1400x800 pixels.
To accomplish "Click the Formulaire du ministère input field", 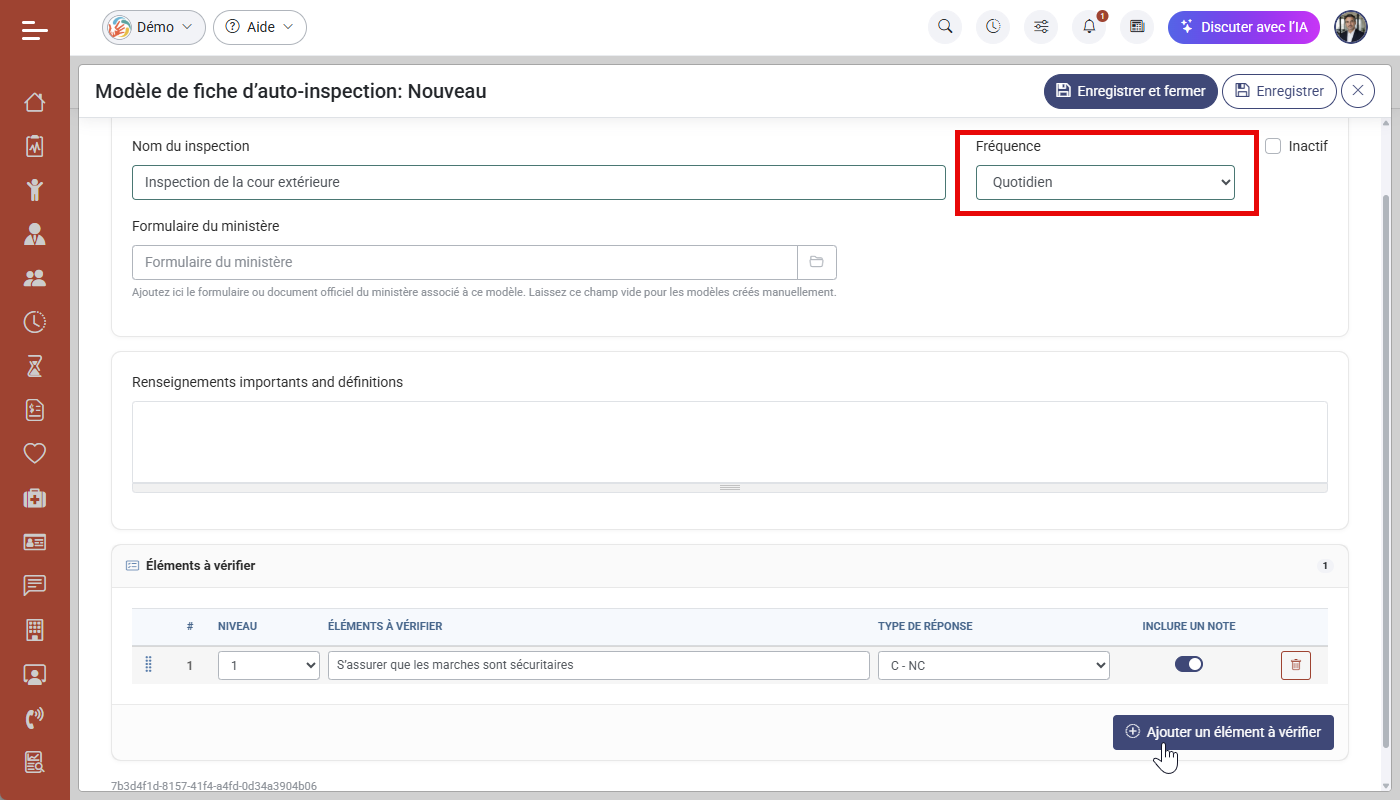I will [464, 262].
